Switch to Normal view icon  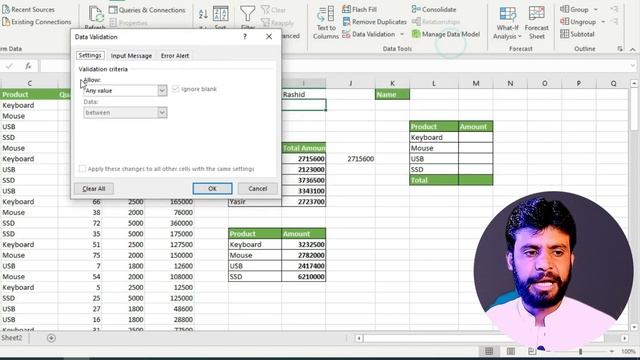(489, 351)
